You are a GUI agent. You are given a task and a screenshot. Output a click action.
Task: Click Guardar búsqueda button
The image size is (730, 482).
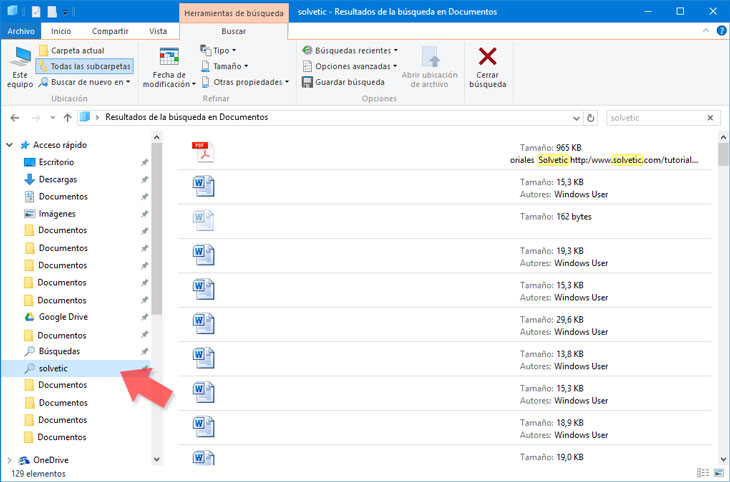(344, 82)
